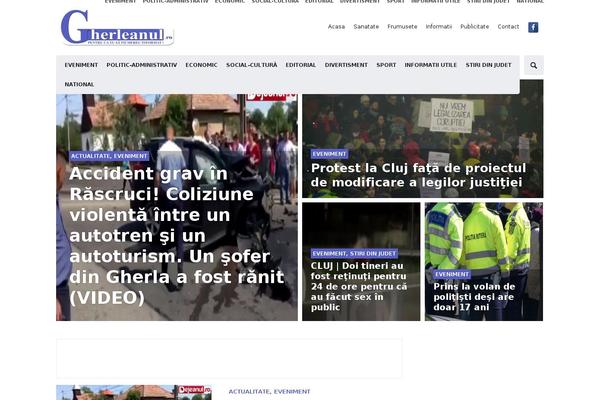600x400 pixels.
Task: Open the search magnifier icon
Action: coord(533,65)
